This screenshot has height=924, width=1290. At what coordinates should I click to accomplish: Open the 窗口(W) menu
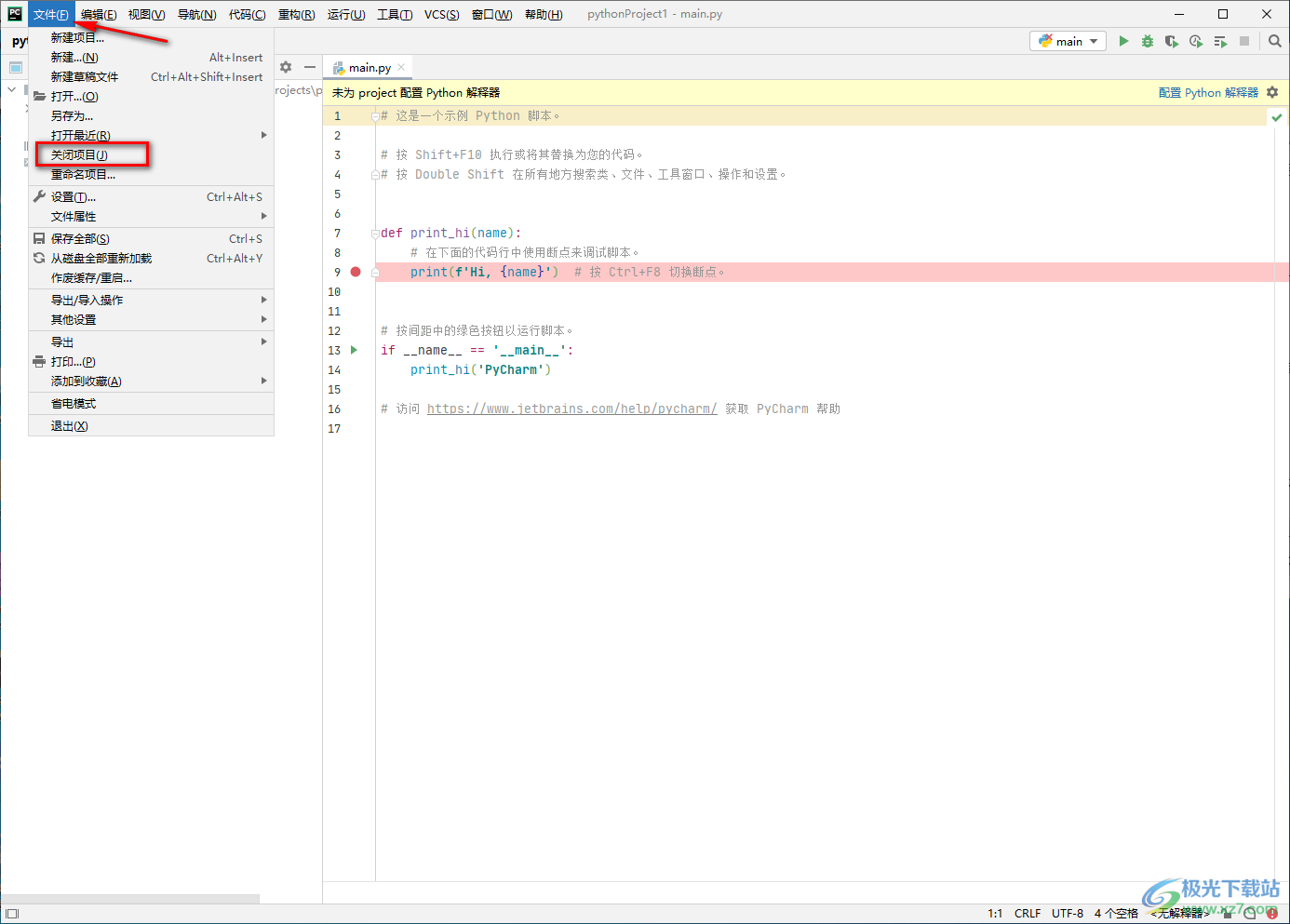tap(492, 14)
